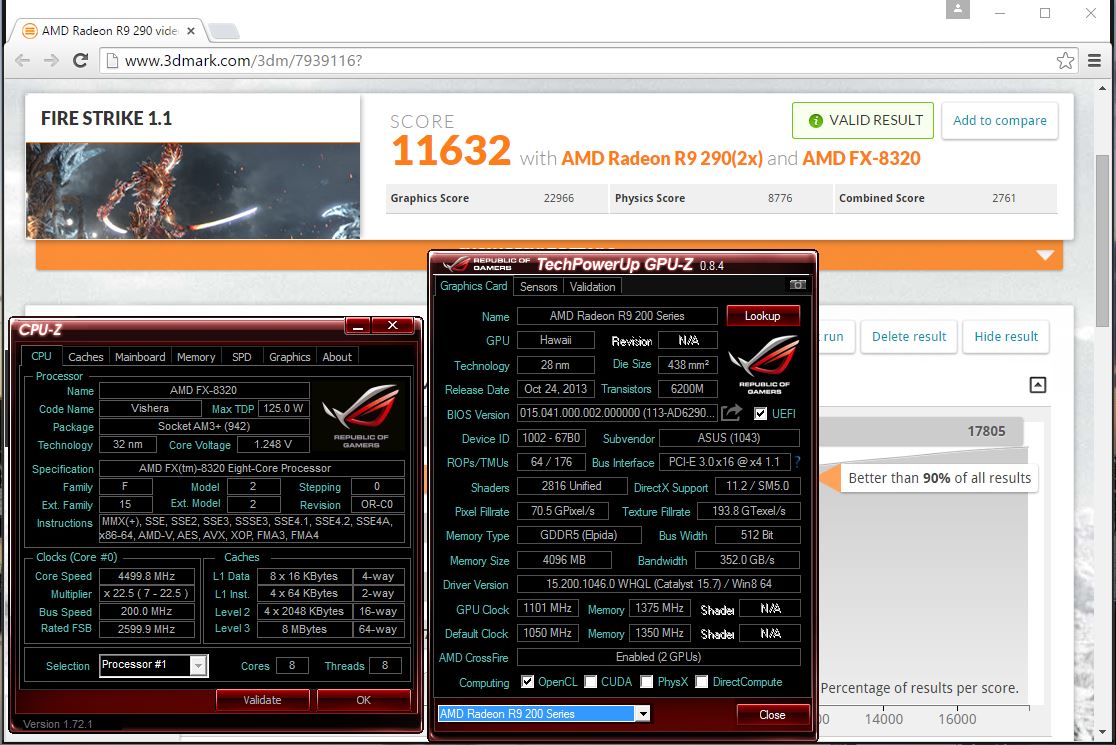Click the FIRE STRIKE 1.1 heading
The width and height of the screenshot is (1116, 745).
click(107, 118)
